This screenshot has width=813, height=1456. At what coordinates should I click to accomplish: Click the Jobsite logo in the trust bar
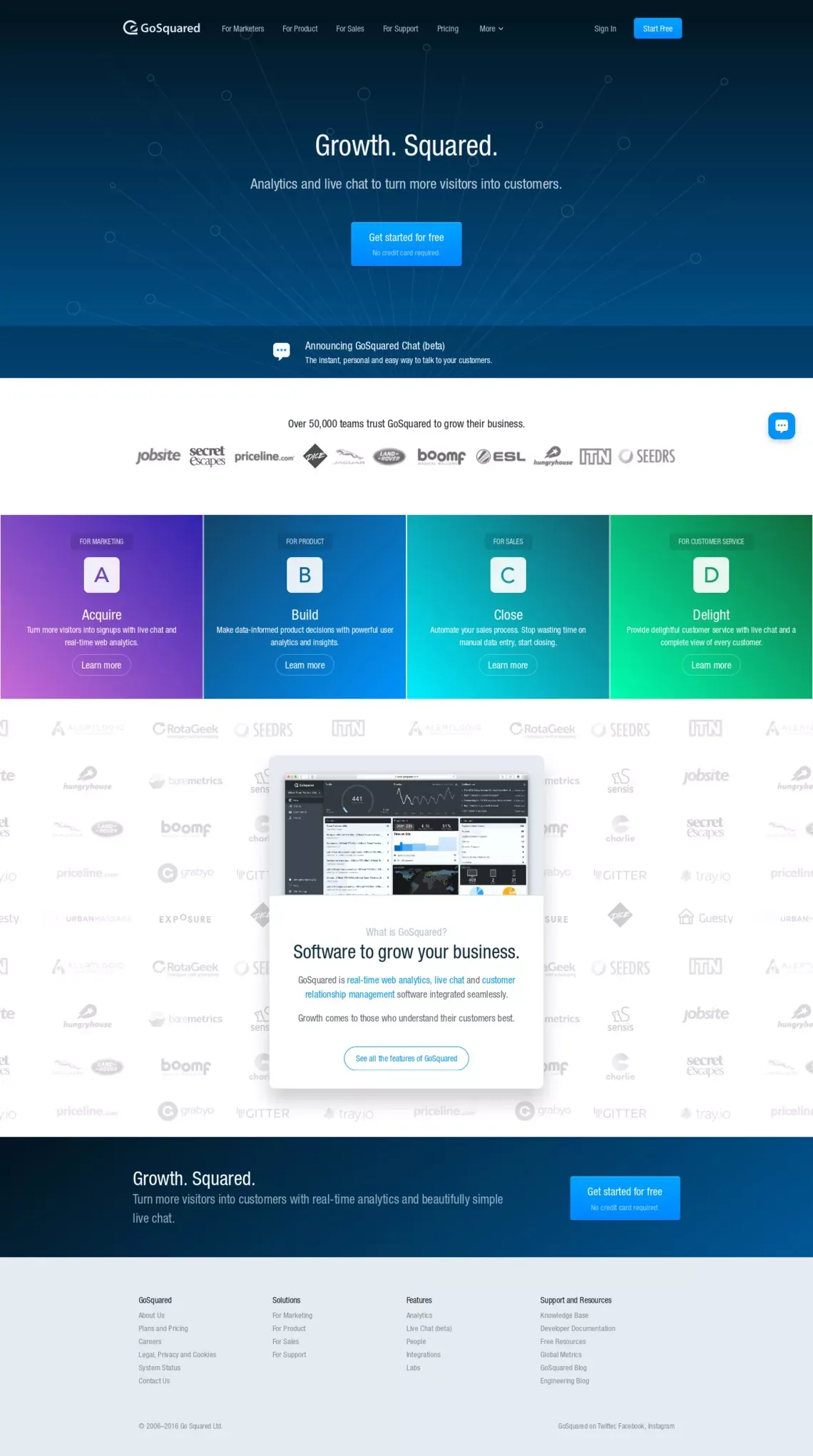(158, 456)
